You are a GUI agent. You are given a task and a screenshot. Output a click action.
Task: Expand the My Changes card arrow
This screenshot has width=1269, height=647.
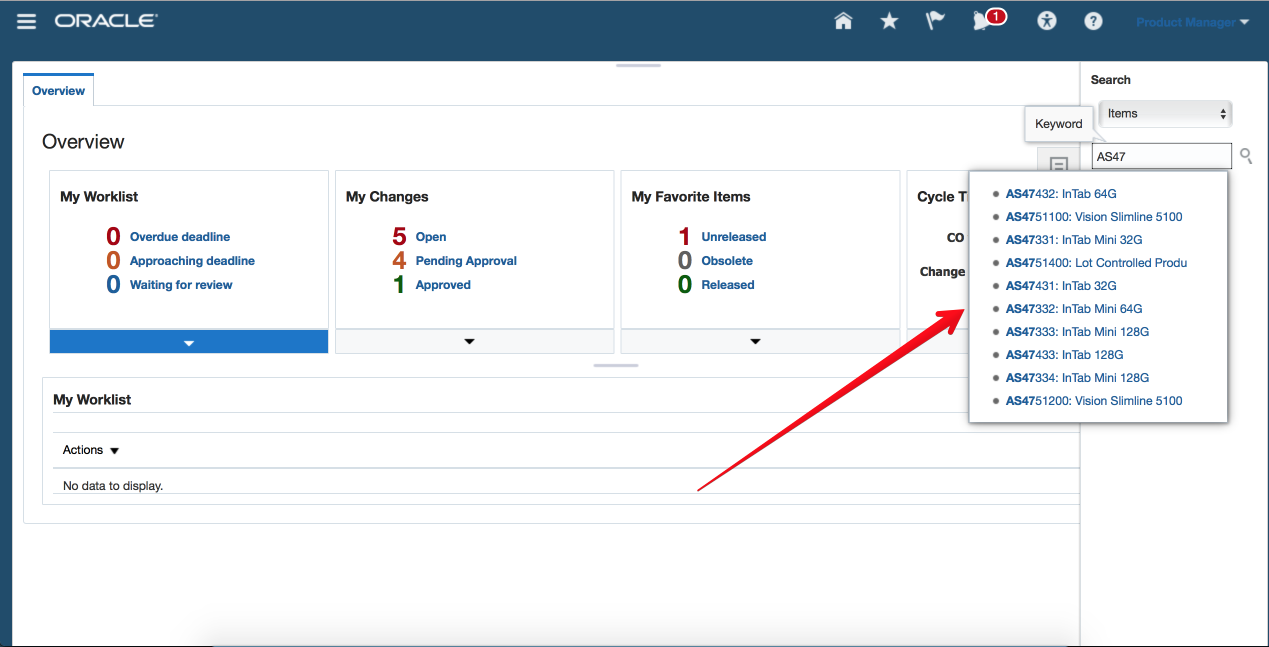point(470,341)
